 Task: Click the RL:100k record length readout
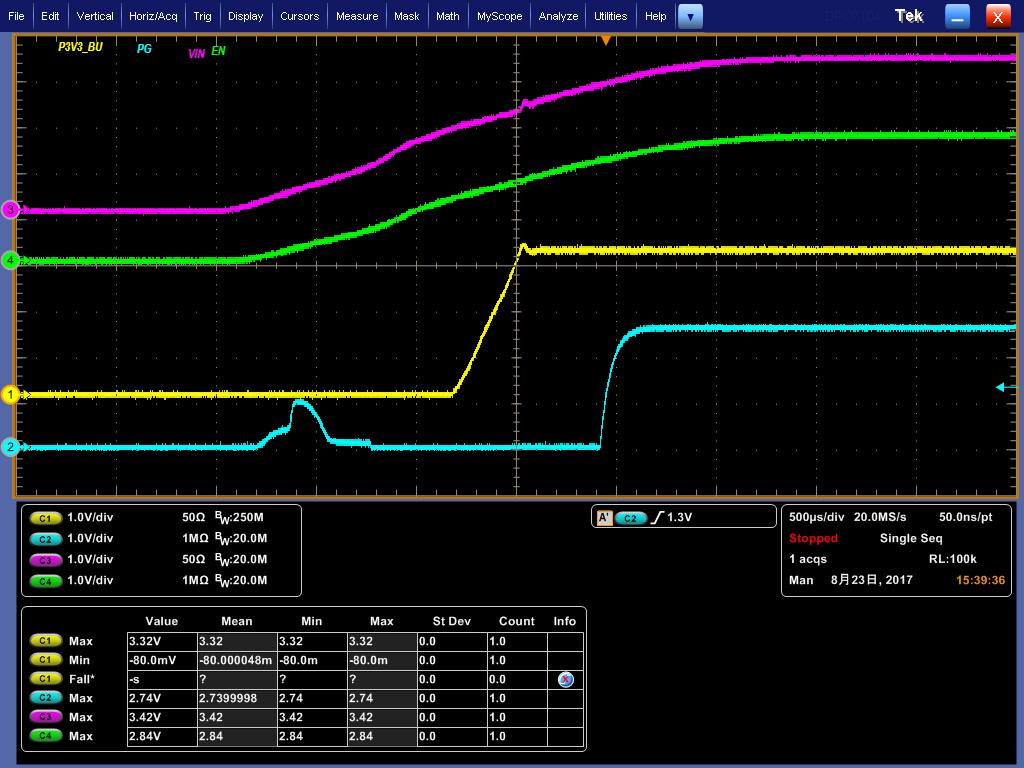point(953,559)
